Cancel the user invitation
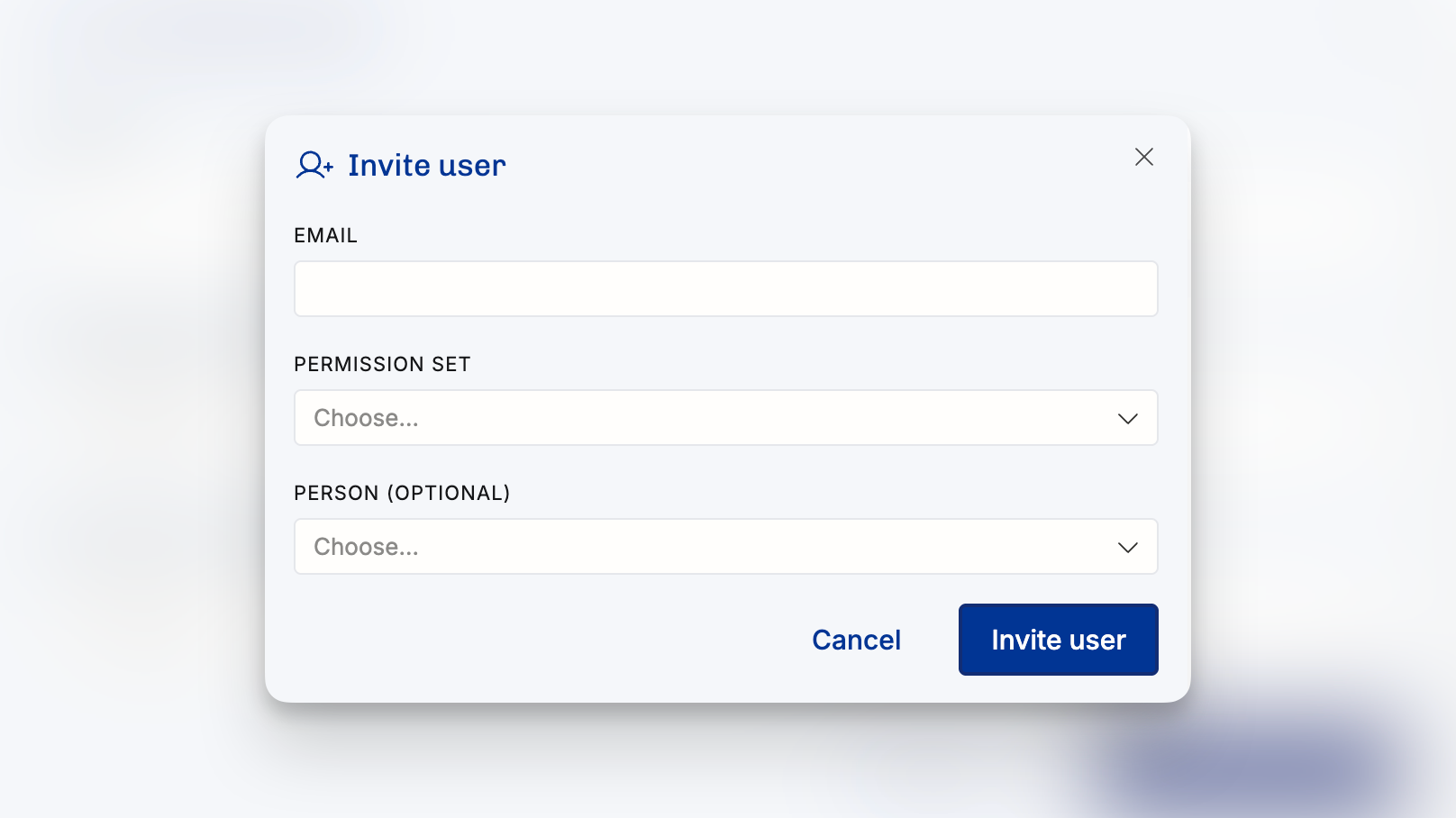The image size is (1456, 818). [856, 640]
